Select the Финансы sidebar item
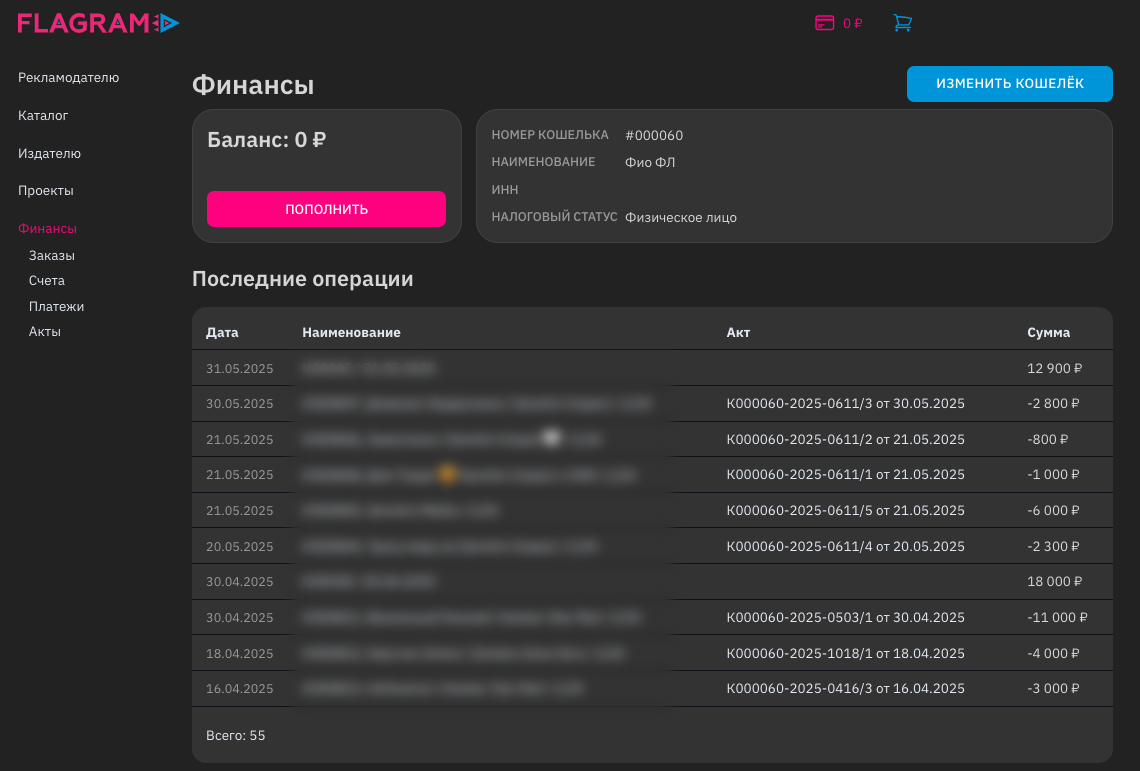This screenshot has height=771, width=1140. [x=47, y=228]
